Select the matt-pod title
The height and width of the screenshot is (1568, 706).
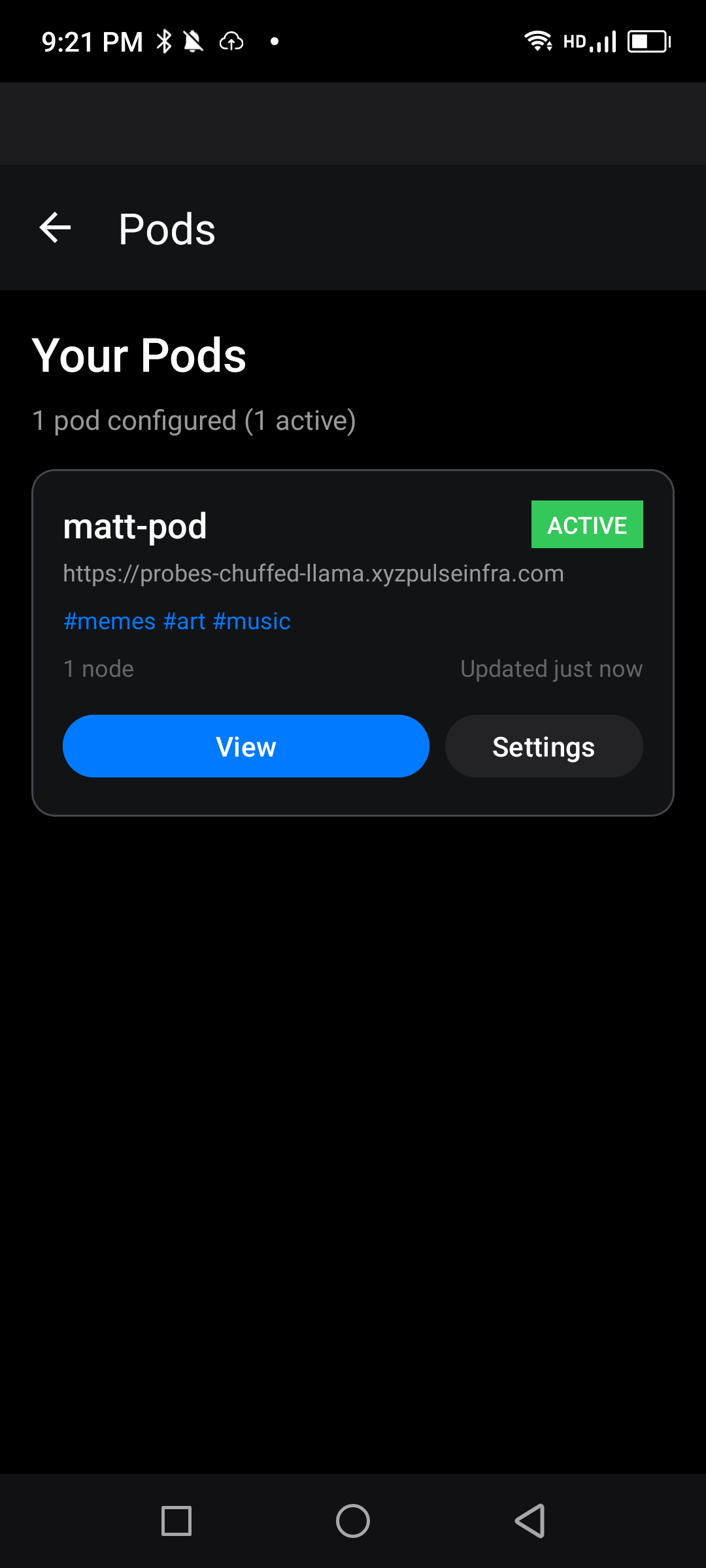coord(135,526)
